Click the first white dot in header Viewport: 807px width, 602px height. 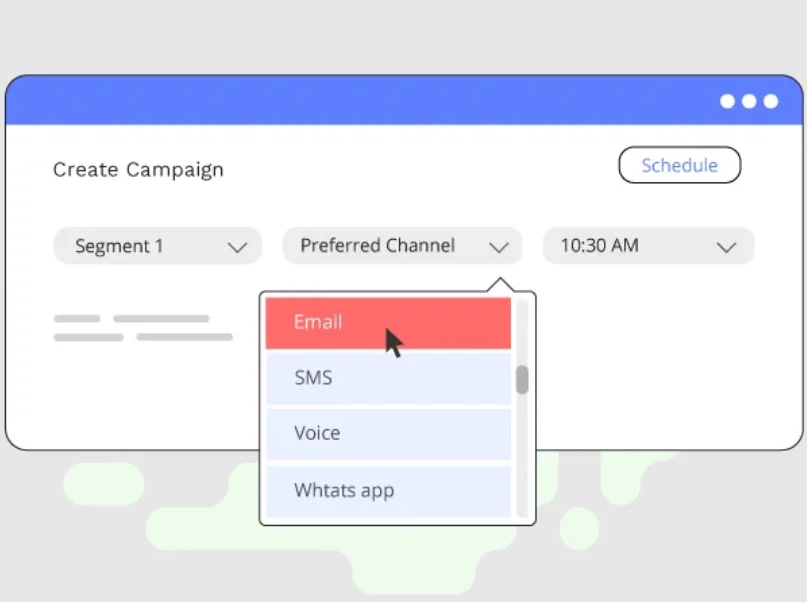tap(727, 101)
